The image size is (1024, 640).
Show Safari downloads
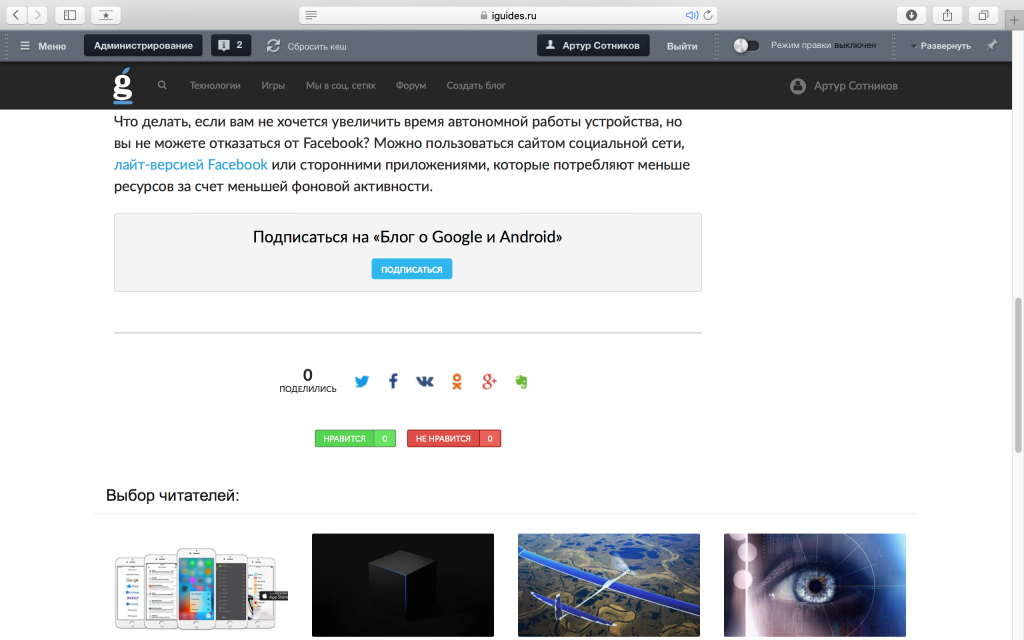coord(912,15)
